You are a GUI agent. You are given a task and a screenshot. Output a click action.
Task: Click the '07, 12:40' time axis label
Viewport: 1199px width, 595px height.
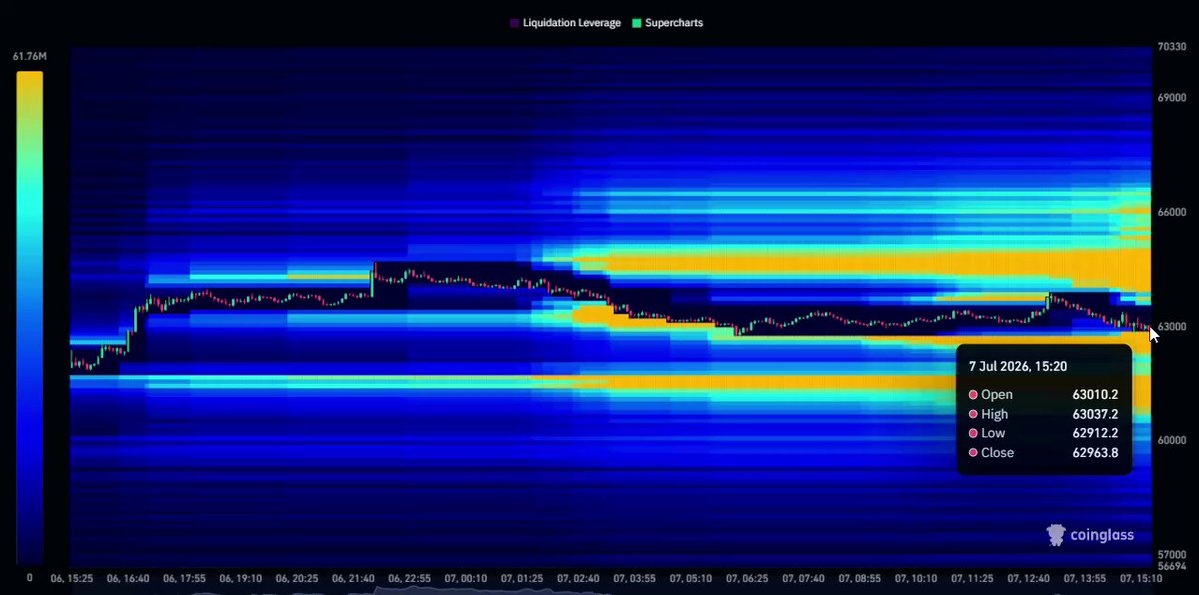(x=1029, y=578)
